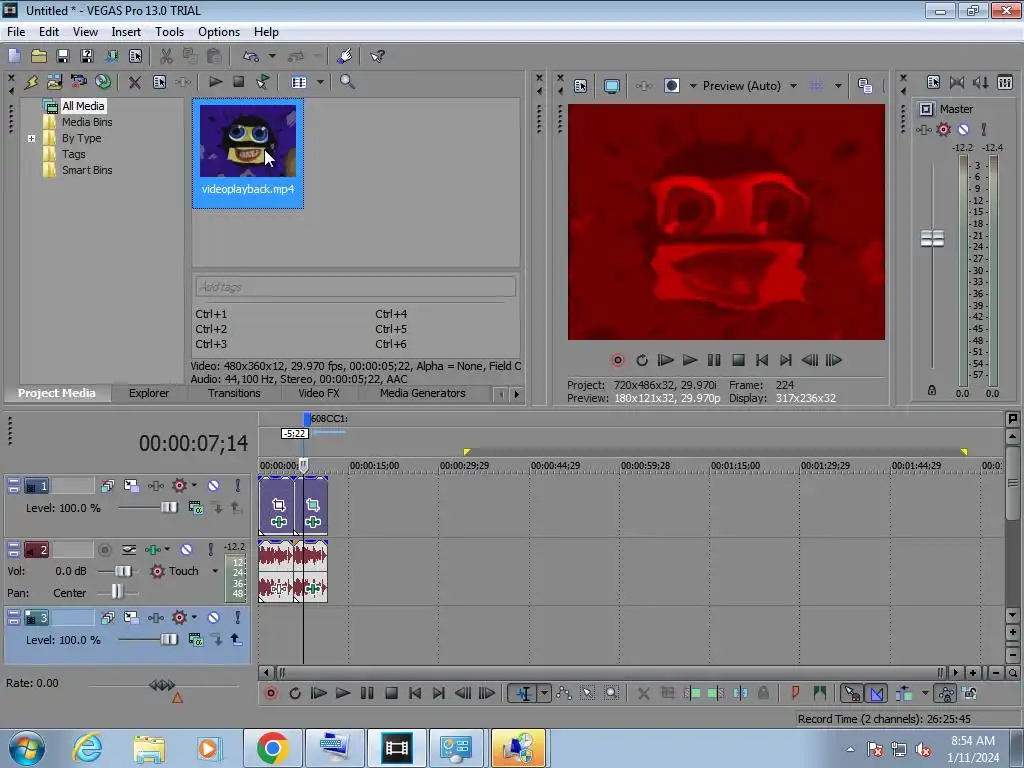Save project using the floppy disk icon
Screen dimensions: 1024x768
[63, 56]
